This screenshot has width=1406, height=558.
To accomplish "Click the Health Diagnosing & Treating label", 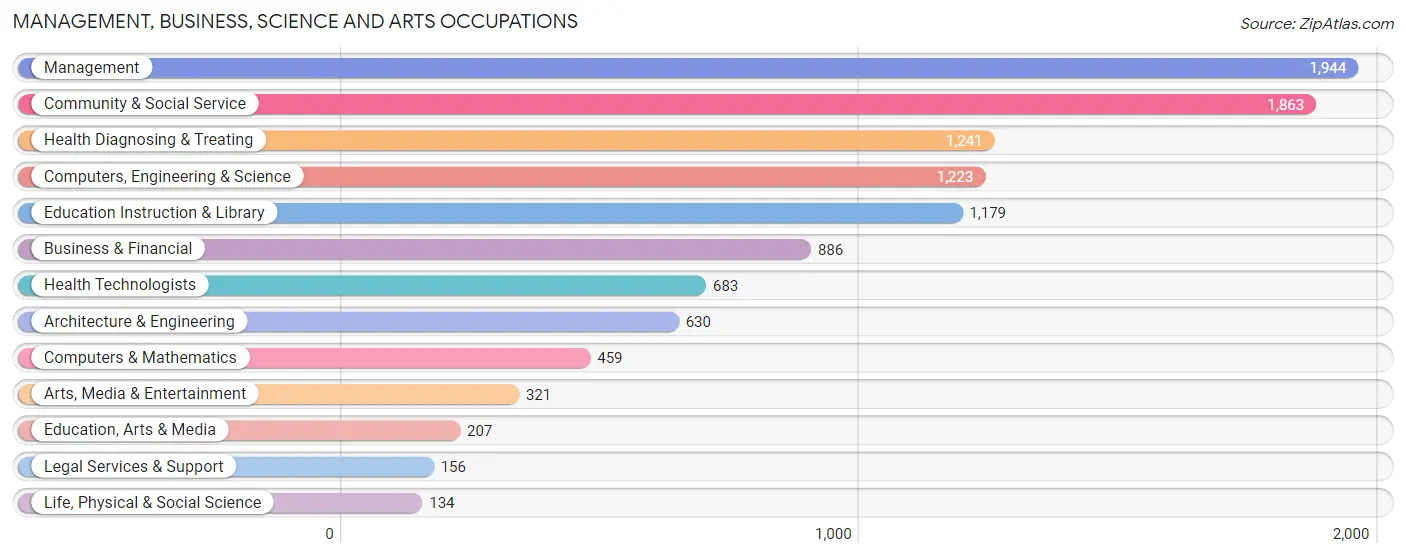I will 149,140.
